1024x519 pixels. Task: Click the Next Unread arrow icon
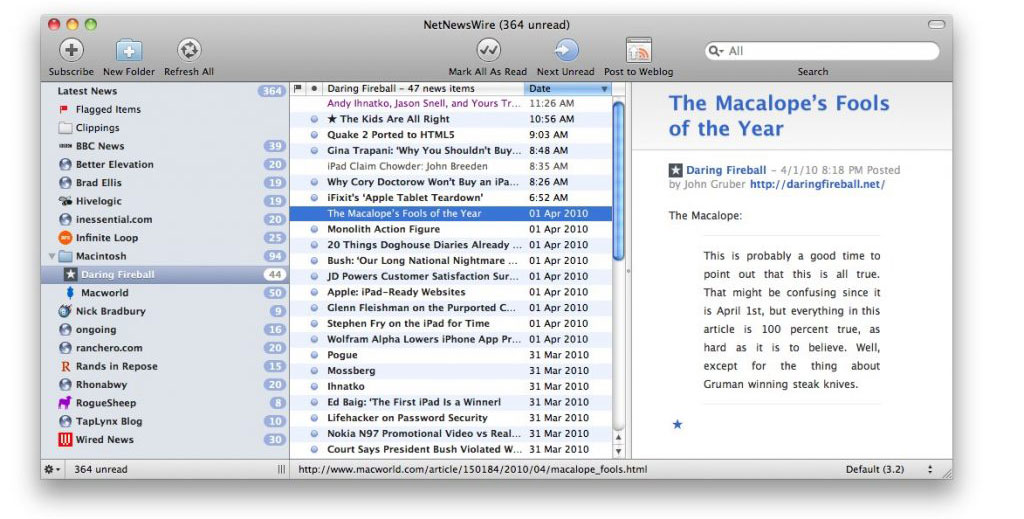coord(566,50)
